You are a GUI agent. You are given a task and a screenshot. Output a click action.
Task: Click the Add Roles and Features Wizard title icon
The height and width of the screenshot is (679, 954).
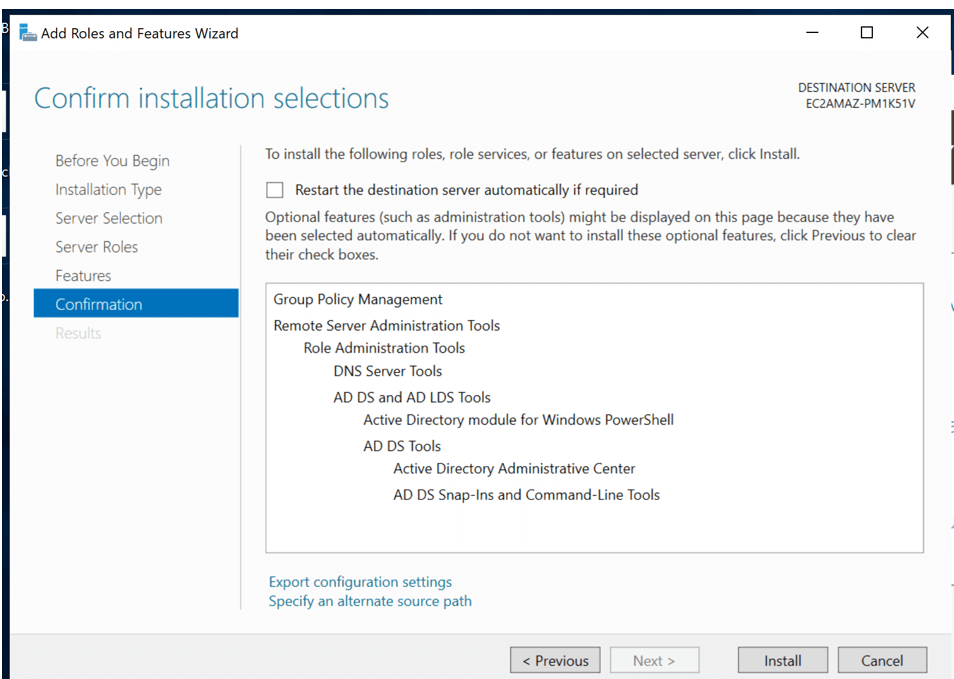coord(28,33)
